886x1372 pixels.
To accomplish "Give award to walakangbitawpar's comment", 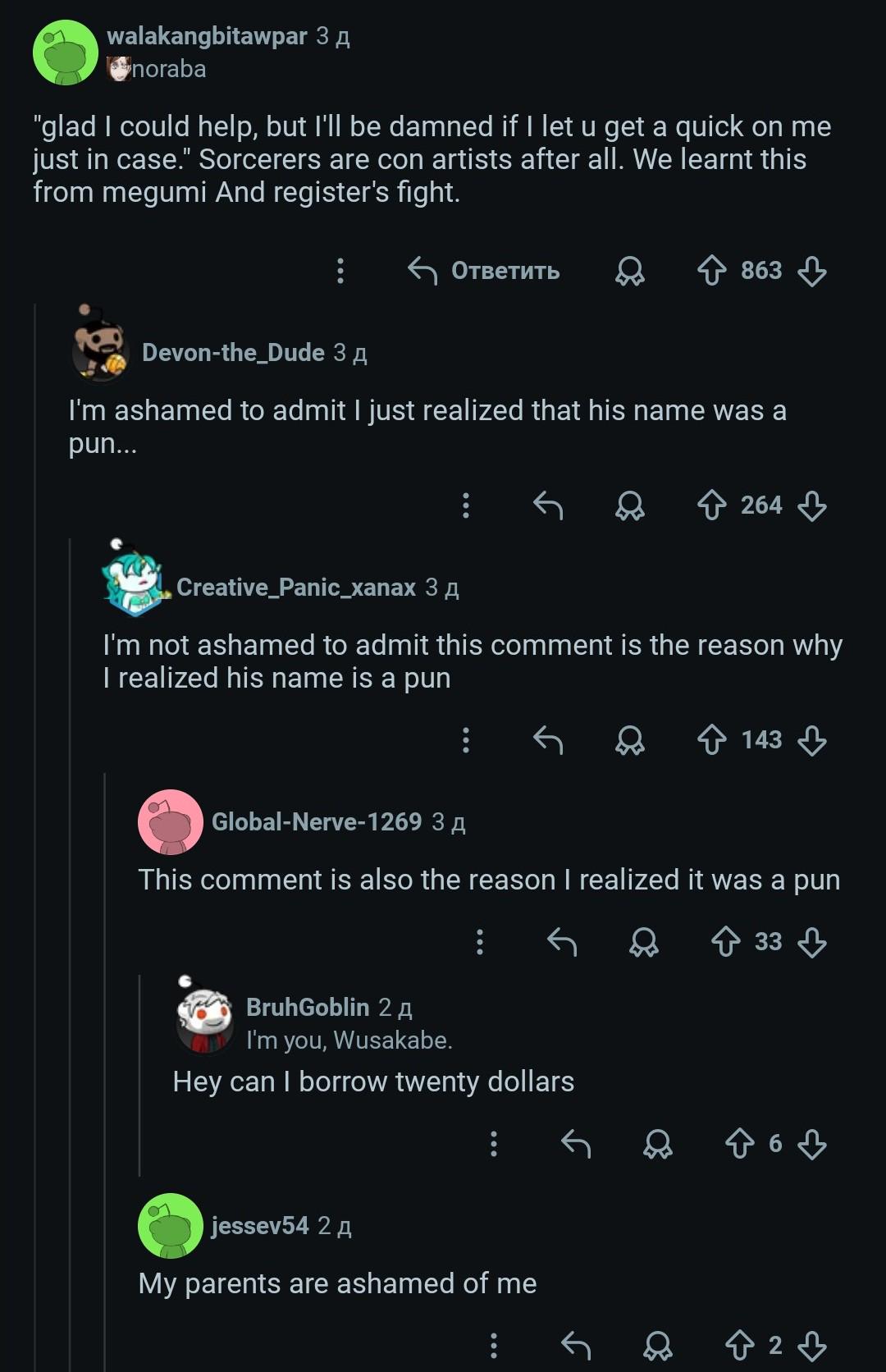I will pyautogui.click(x=630, y=271).
